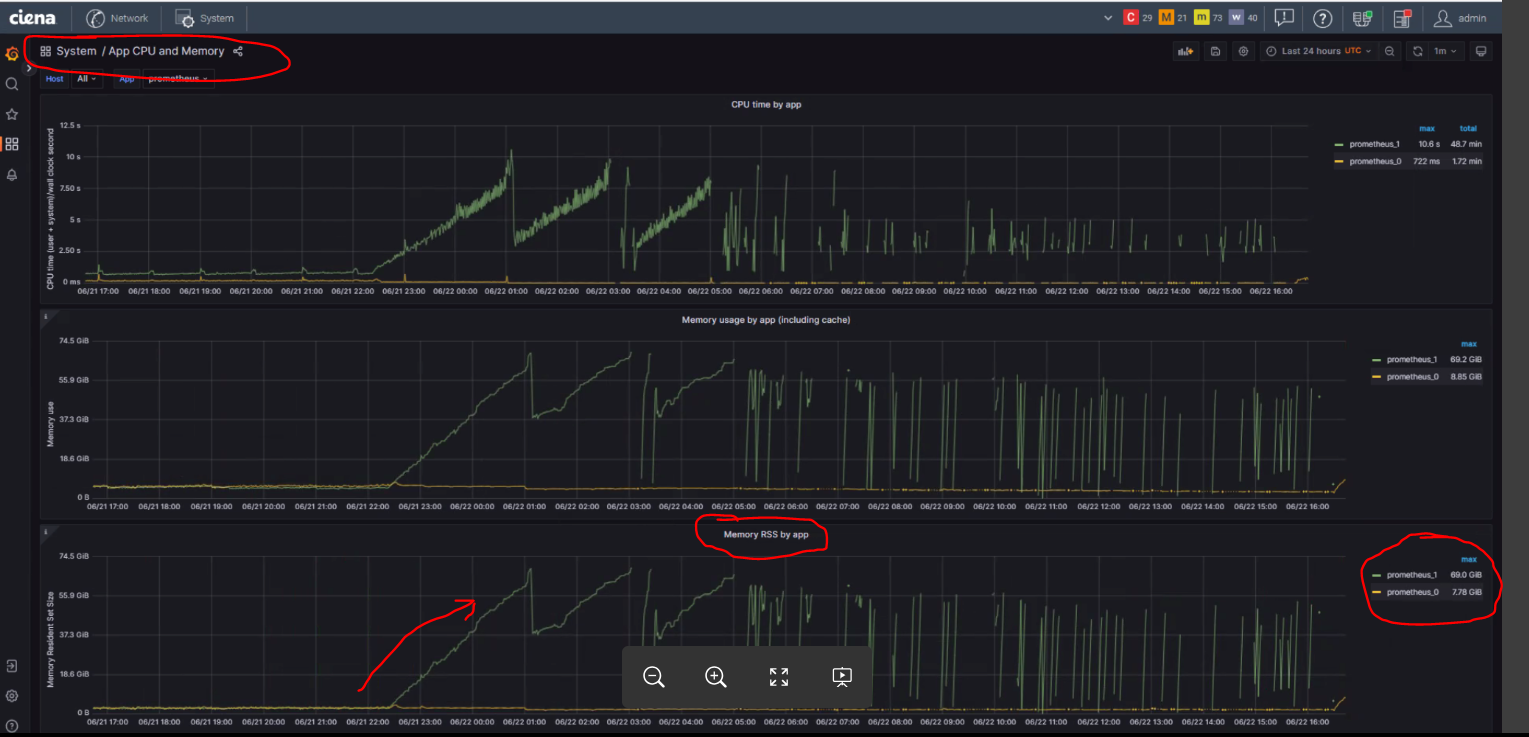Open the Grafana home logo
The height and width of the screenshot is (737, 1529).
tap(12, 53)
